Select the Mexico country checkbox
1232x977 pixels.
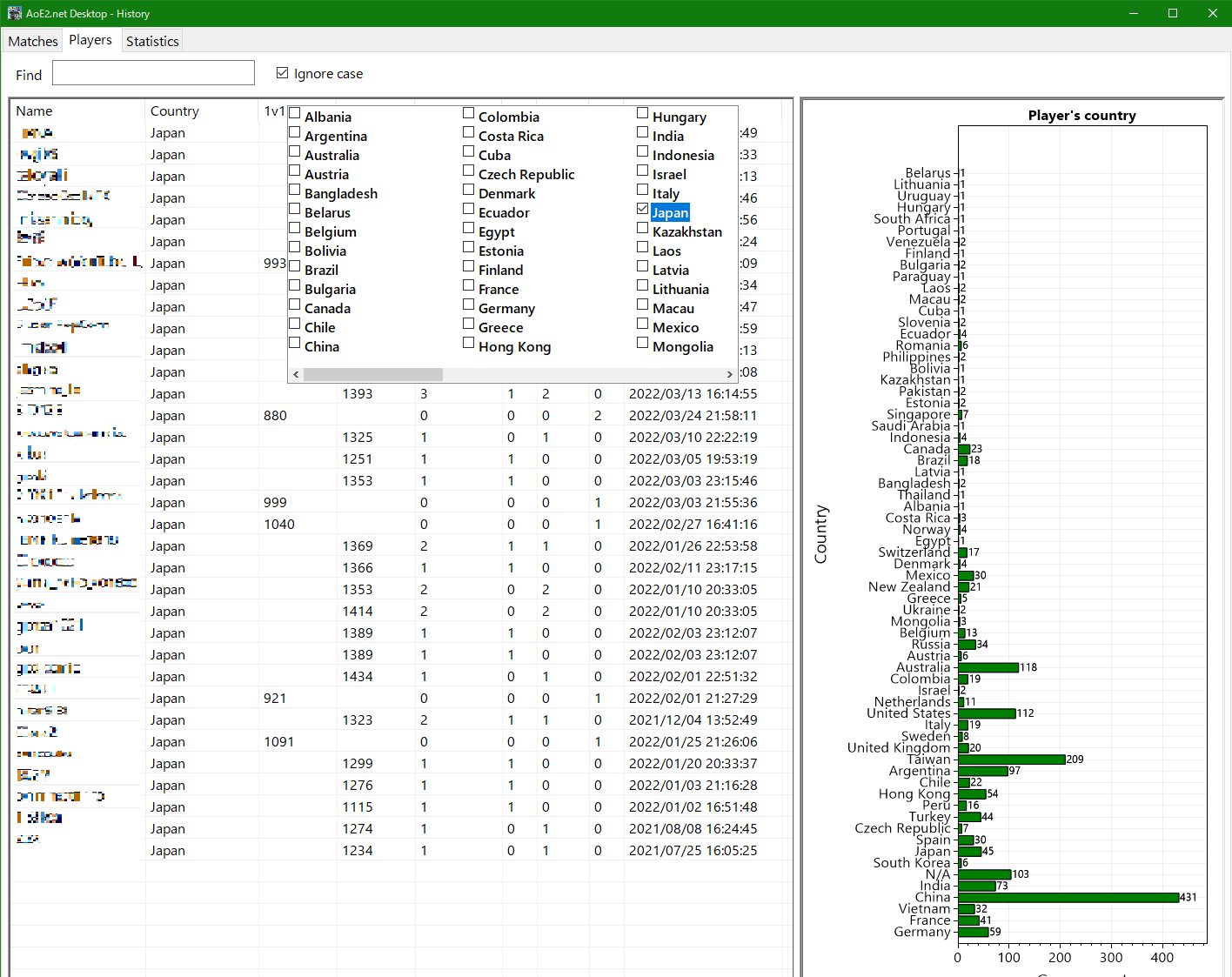tap(643, 324)
